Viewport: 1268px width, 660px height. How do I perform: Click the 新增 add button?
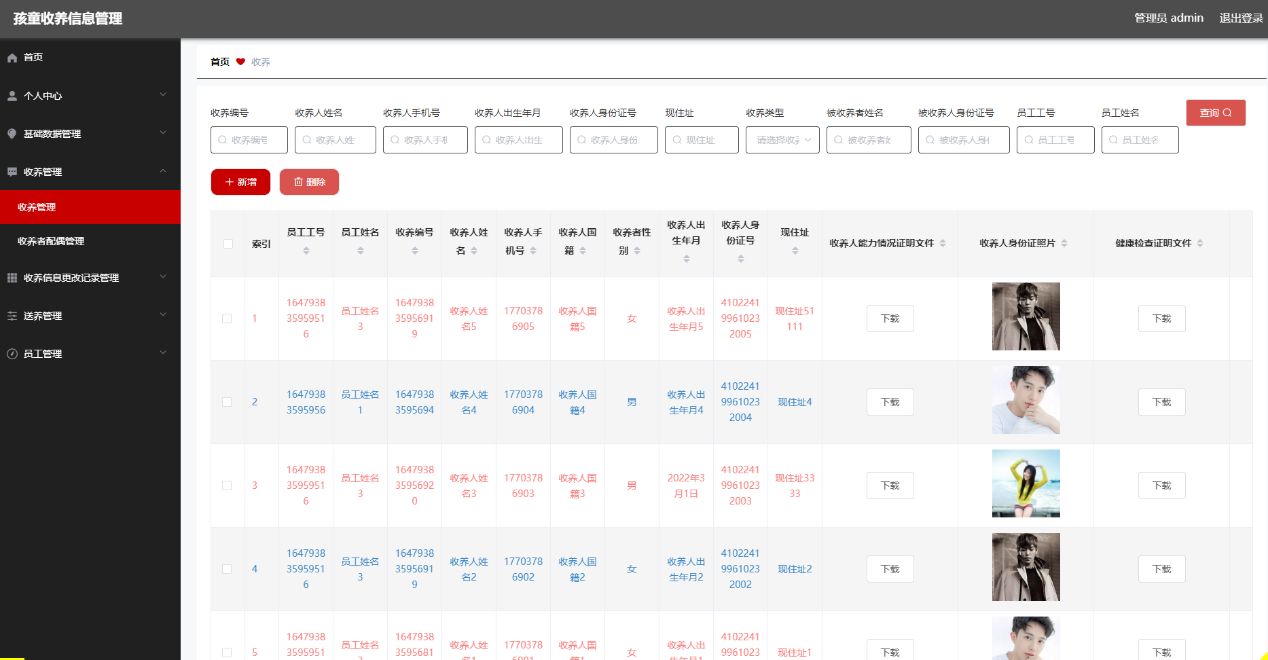(x=240, y=182)
